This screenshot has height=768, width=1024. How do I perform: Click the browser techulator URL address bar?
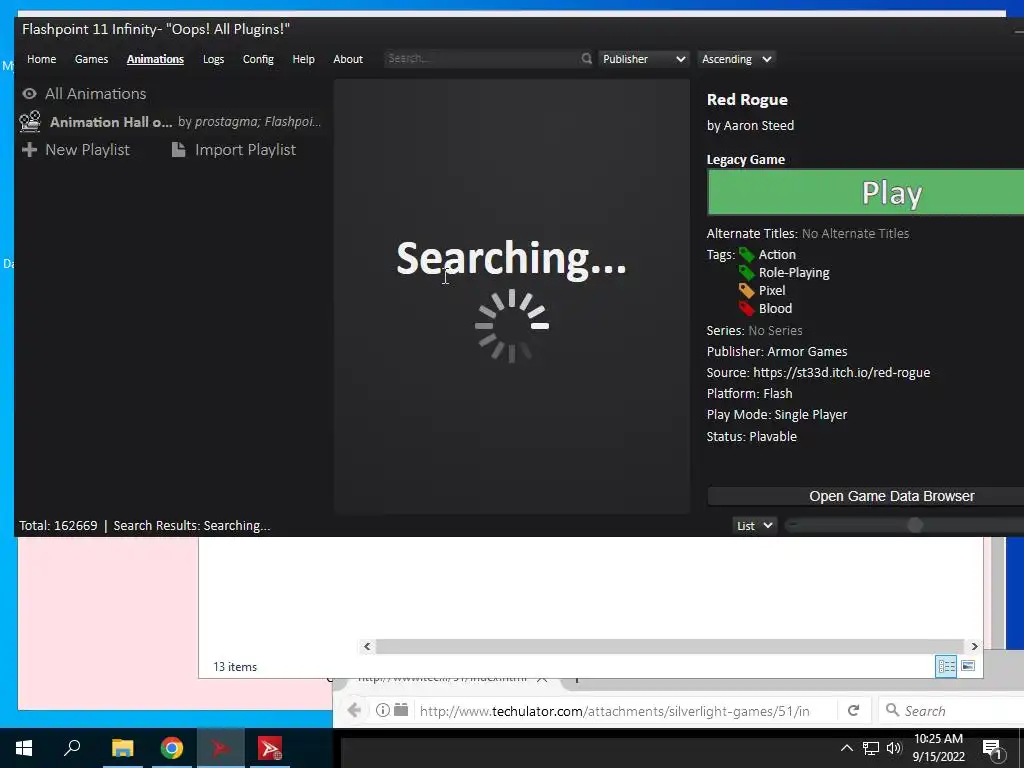[x=614, y=711]
